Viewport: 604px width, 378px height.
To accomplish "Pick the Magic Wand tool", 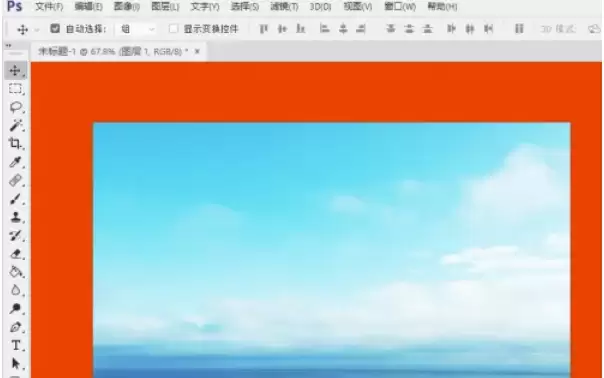I will coord(15,125).
